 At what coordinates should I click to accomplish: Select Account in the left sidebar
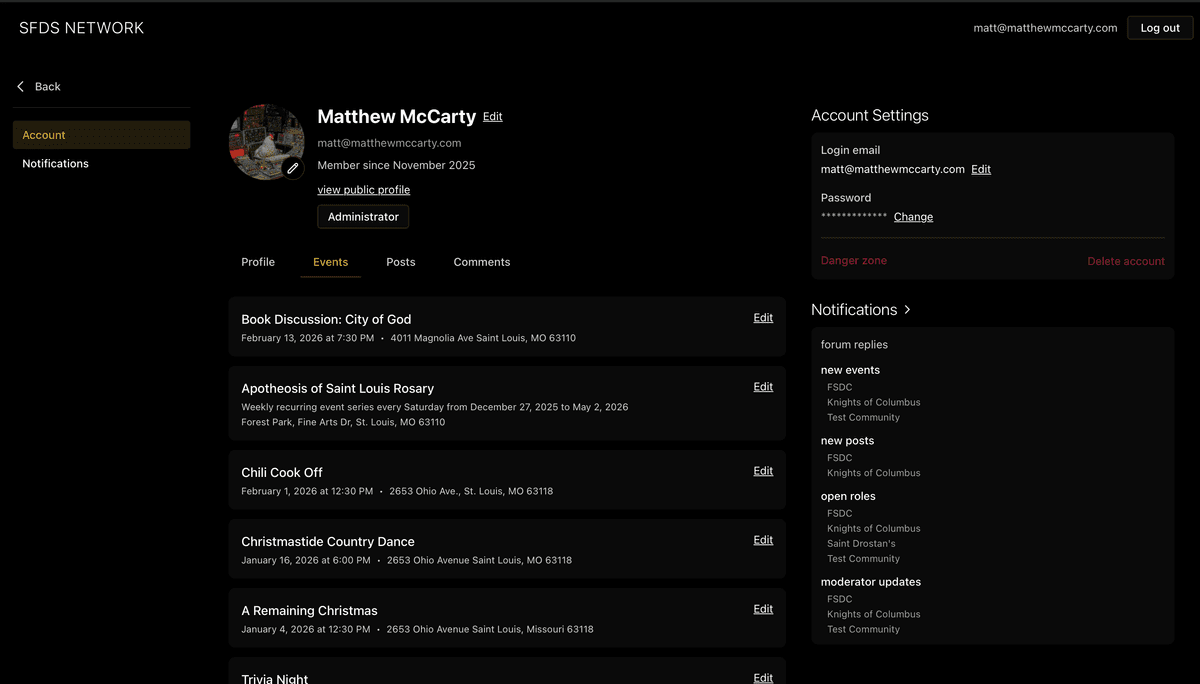pos(44,135)
